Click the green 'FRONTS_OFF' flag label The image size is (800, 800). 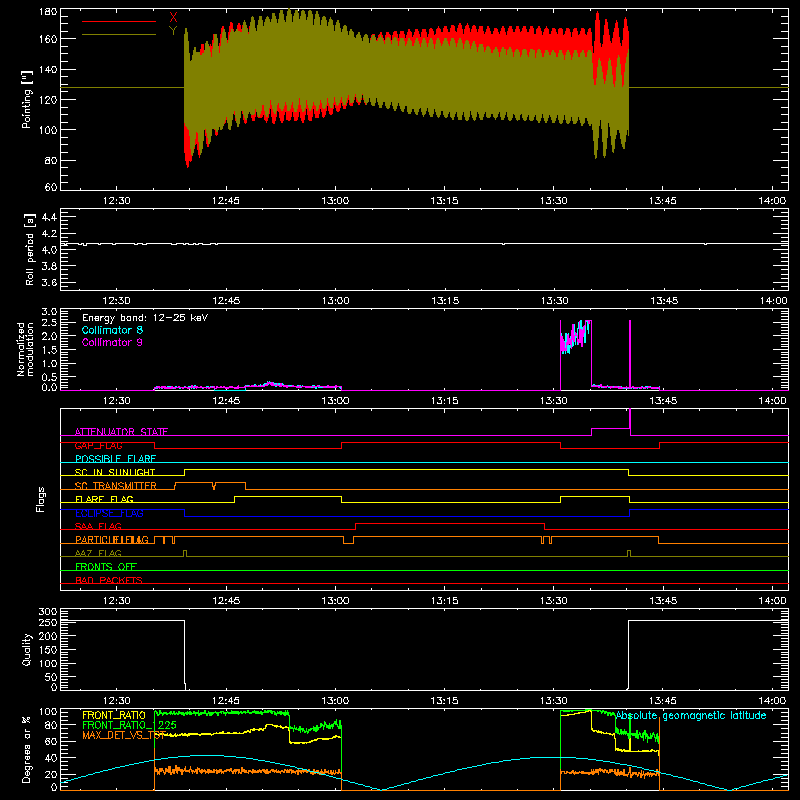[x=106, y=566]
